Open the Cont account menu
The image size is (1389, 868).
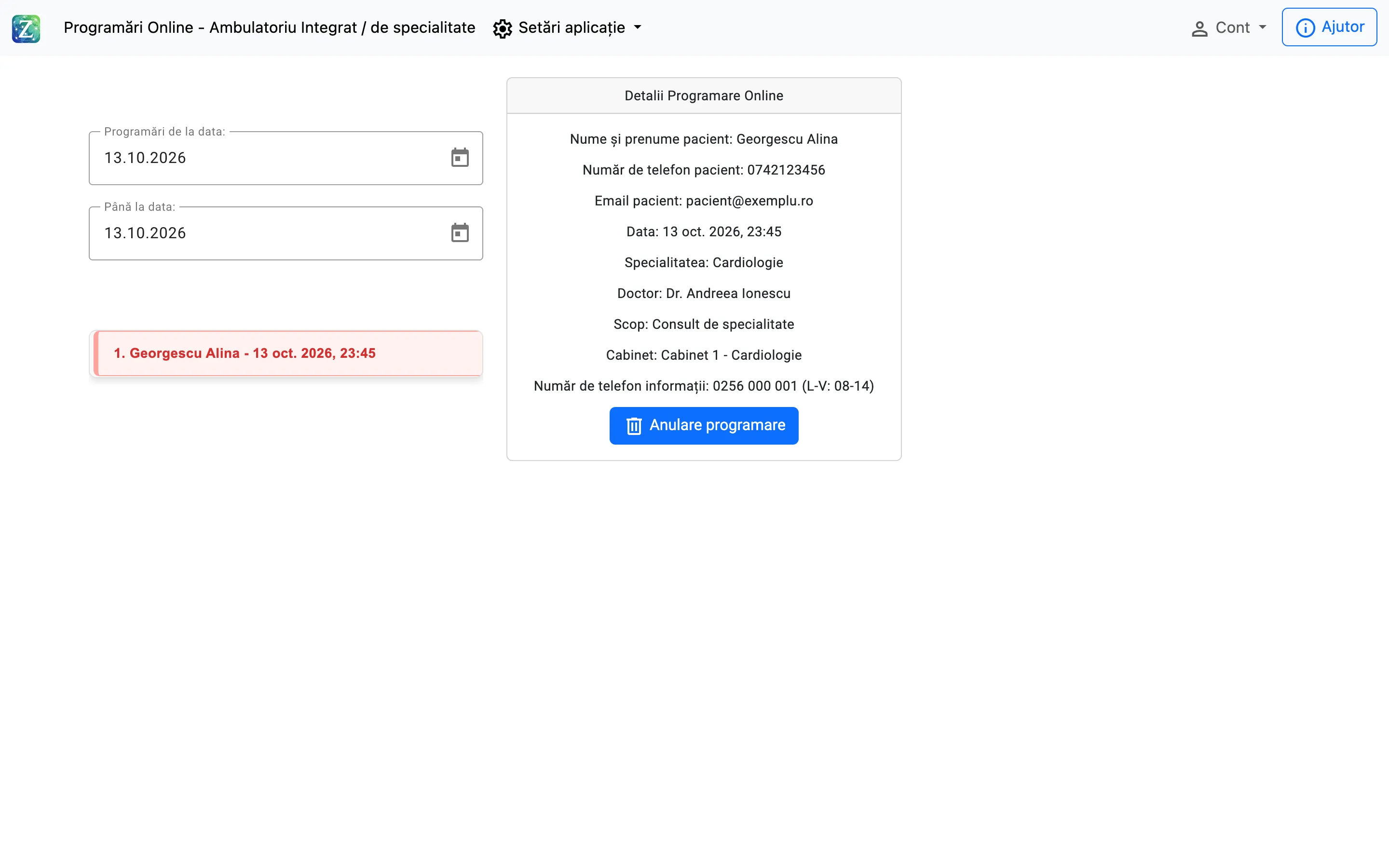(1229, 28)
